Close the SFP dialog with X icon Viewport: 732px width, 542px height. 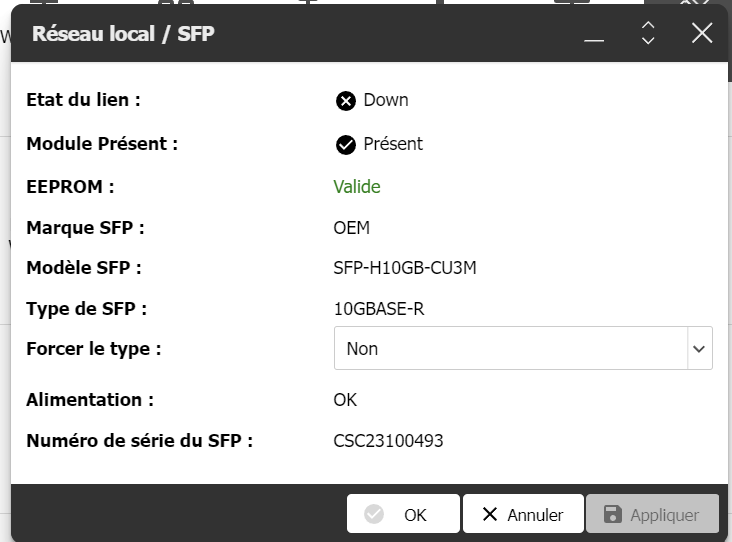(702, 34)
